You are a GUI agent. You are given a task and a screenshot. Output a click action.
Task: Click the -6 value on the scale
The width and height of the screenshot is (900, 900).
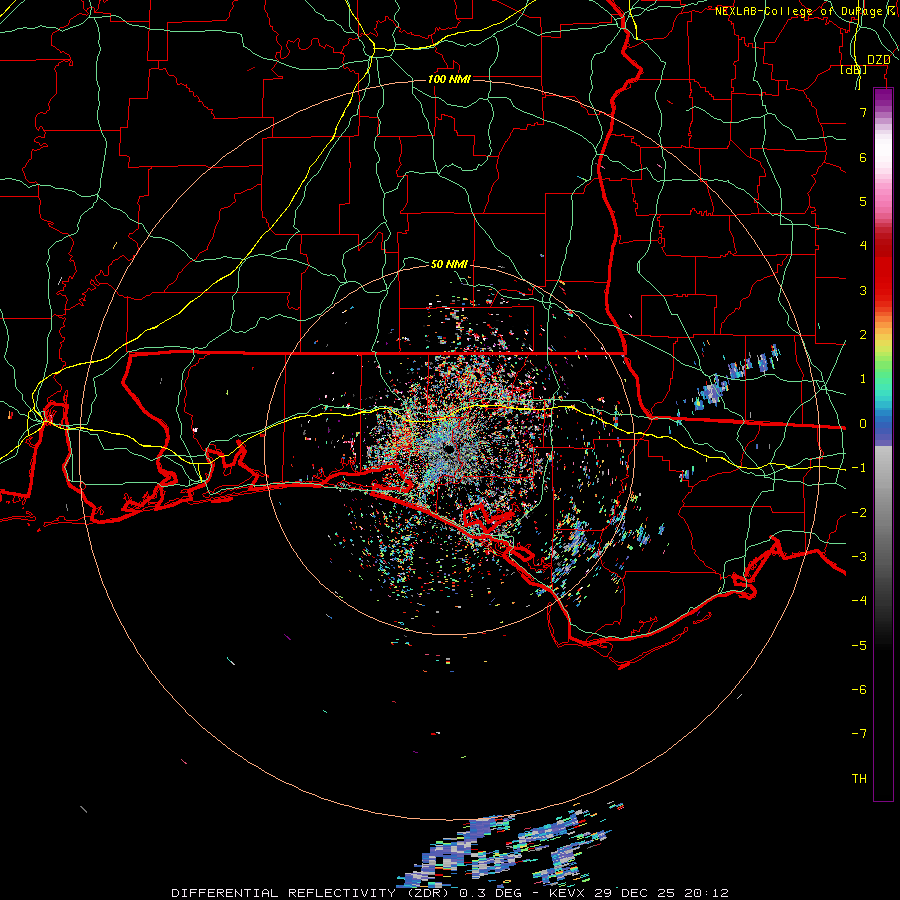(x=859, y=690)
